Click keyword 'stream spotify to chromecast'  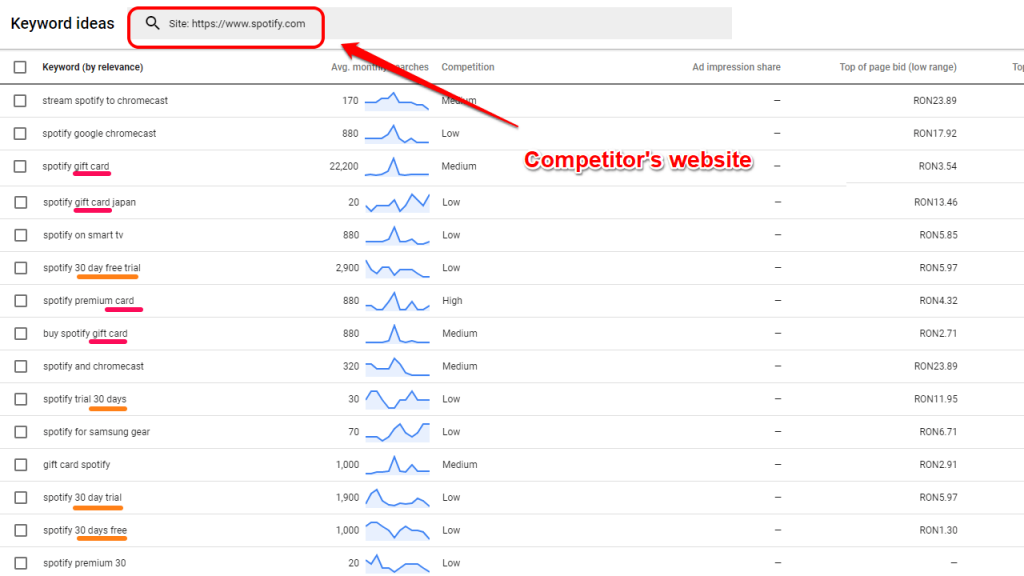click(105, 101)
